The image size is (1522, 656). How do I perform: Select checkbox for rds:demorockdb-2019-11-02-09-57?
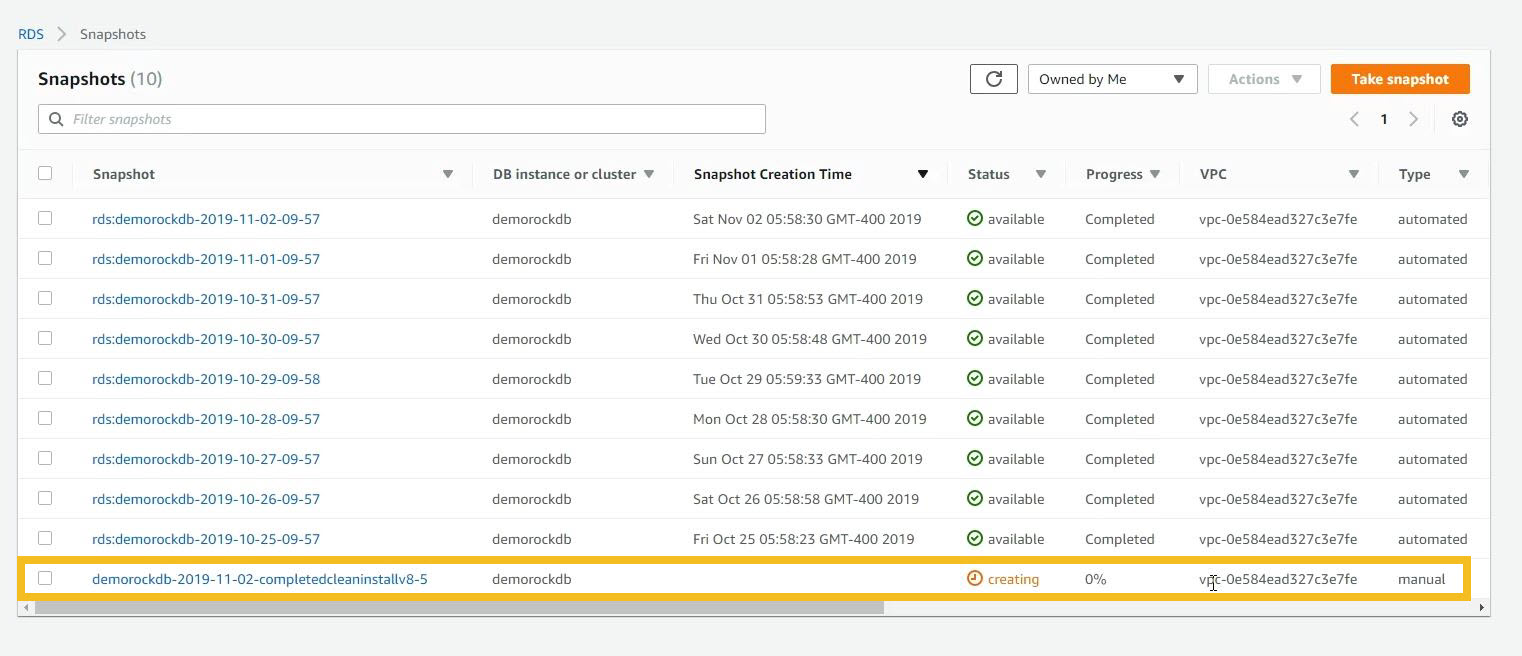[x=45, y=218]
